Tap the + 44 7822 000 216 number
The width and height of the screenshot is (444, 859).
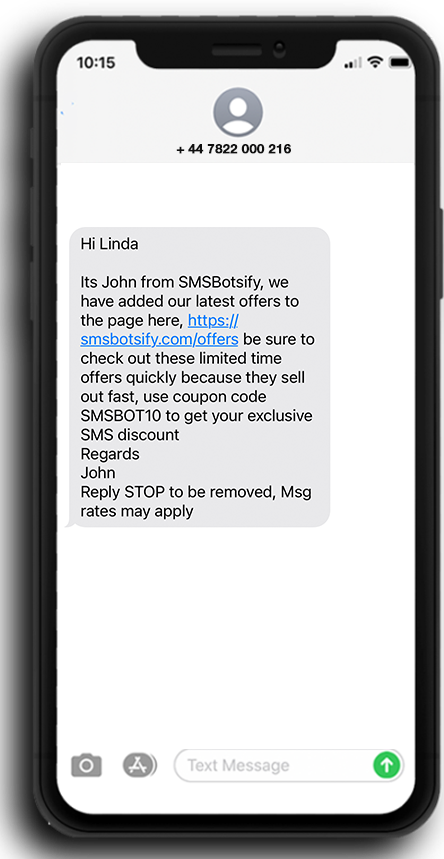(x=234, y=148)
